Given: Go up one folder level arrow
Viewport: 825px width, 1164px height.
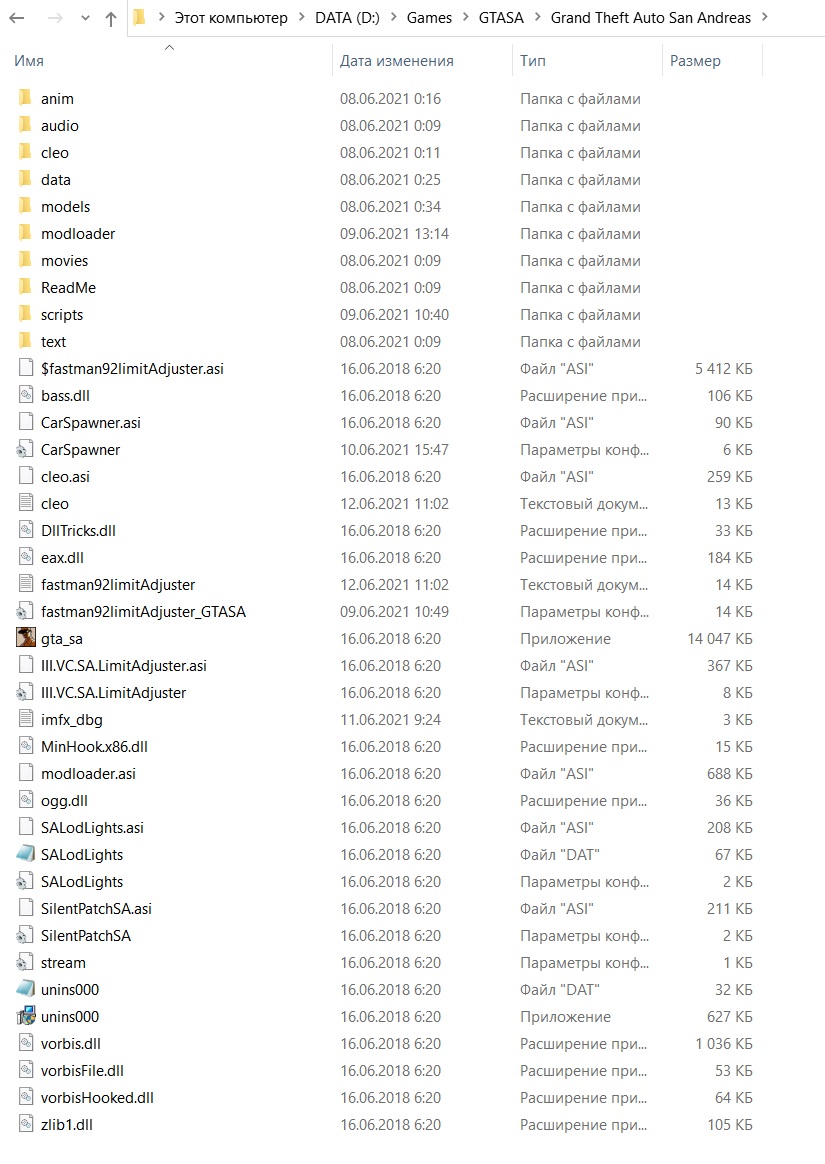Looking at the screenshot, I should coord(111,19).
